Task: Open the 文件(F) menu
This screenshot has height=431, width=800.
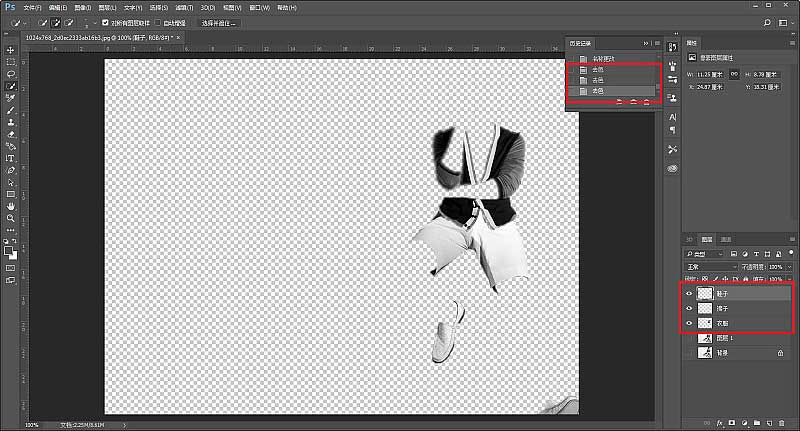Action: pyautogui.click(x=33, y=7)
